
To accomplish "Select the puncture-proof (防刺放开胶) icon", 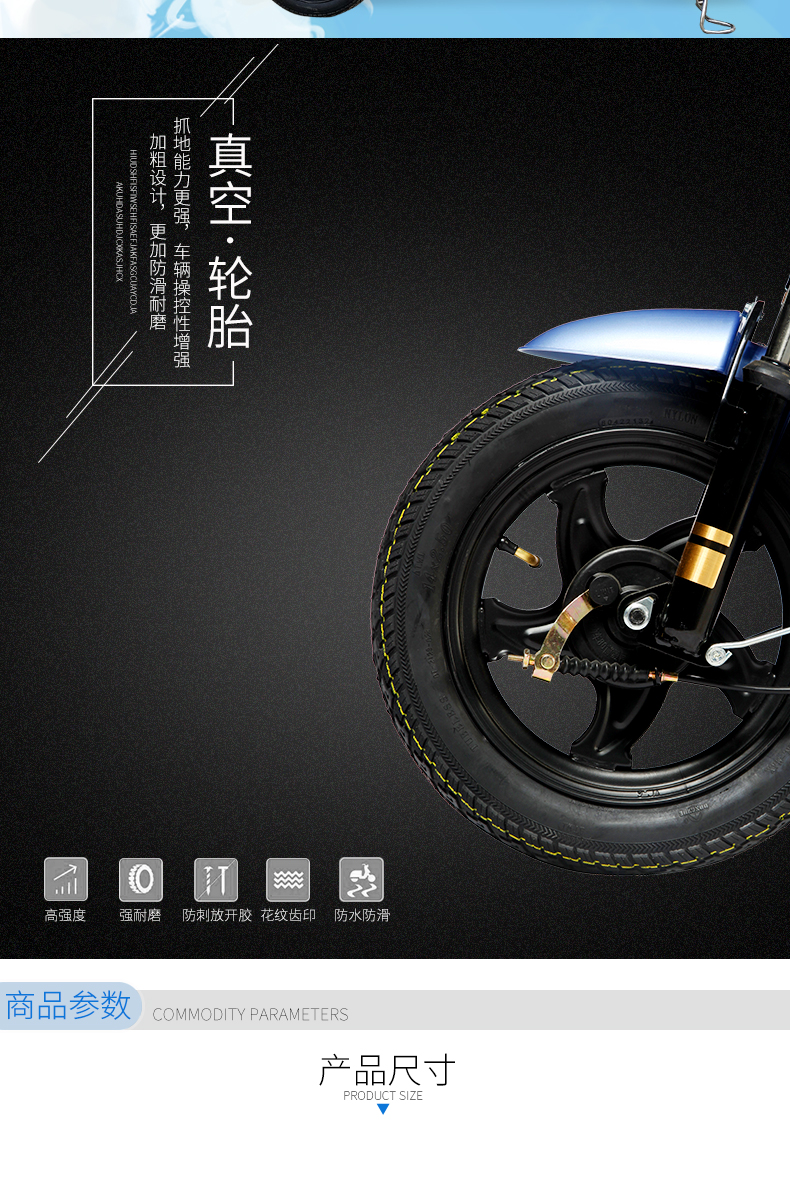I will click(216, 880).
